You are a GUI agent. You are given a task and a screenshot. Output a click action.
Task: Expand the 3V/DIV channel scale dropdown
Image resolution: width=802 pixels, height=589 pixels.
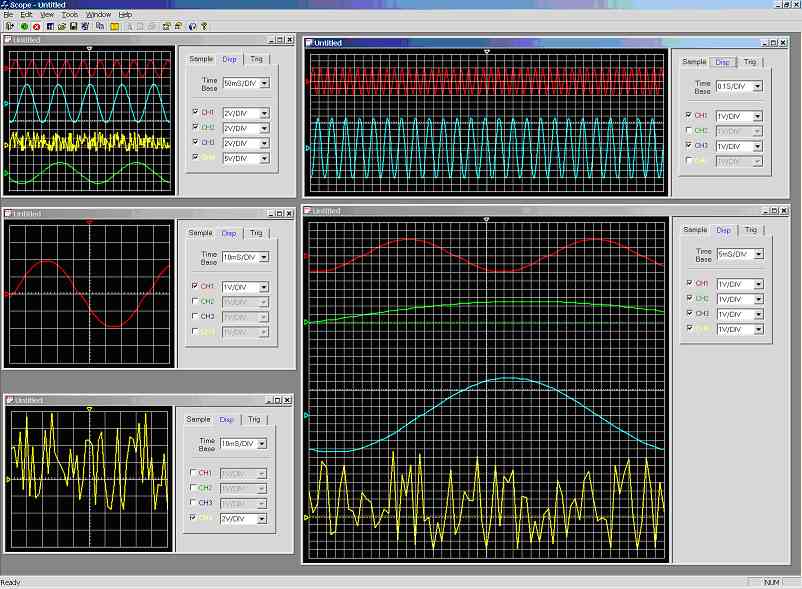point(264,519)
